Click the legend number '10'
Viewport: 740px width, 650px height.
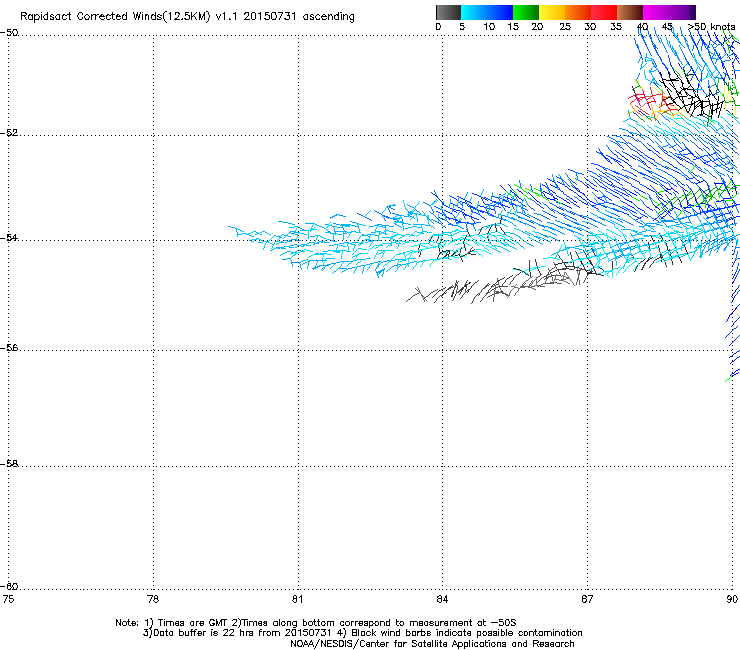pos(489,27)
